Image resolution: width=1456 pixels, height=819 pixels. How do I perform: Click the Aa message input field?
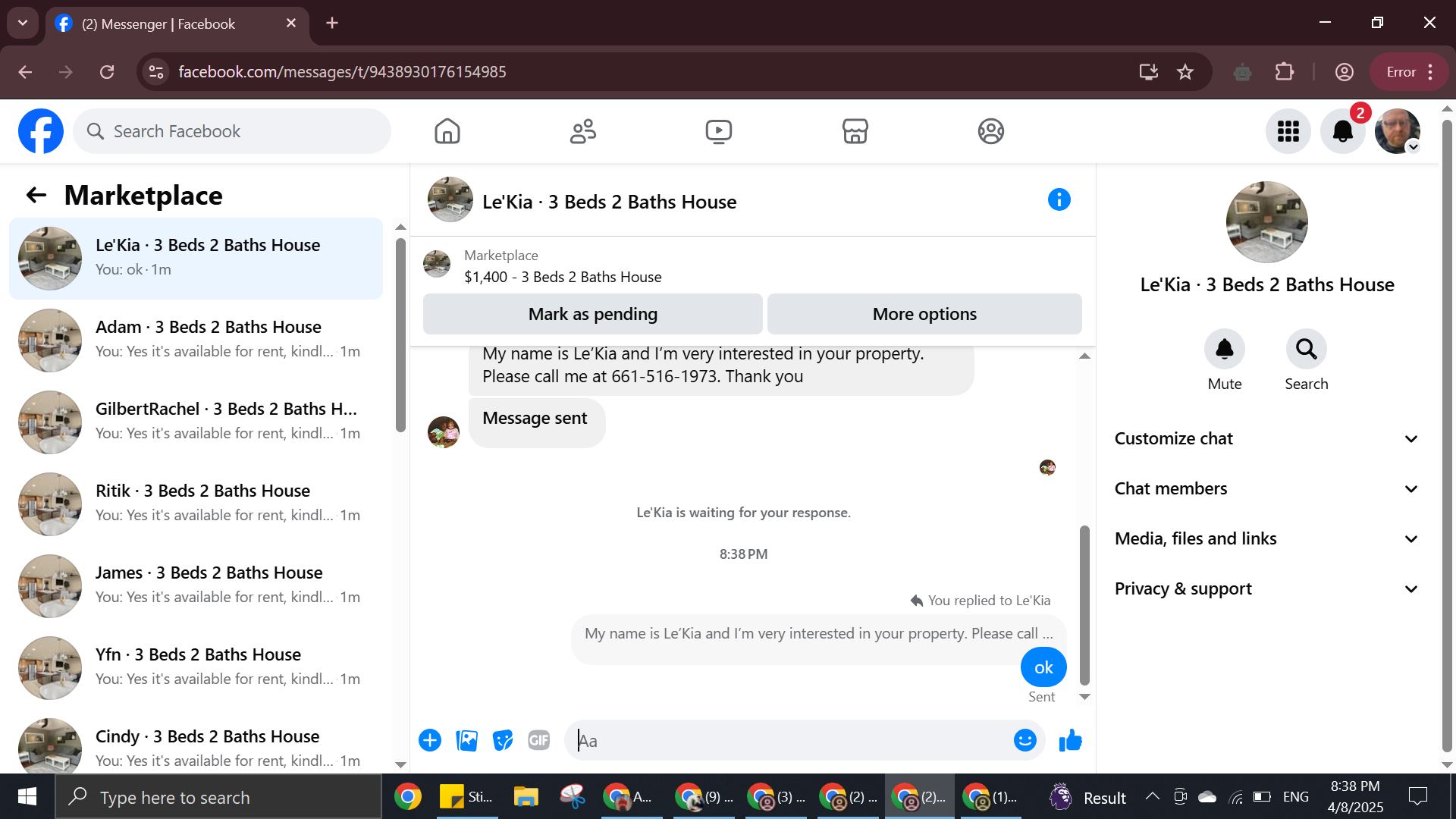click(789, 740)
